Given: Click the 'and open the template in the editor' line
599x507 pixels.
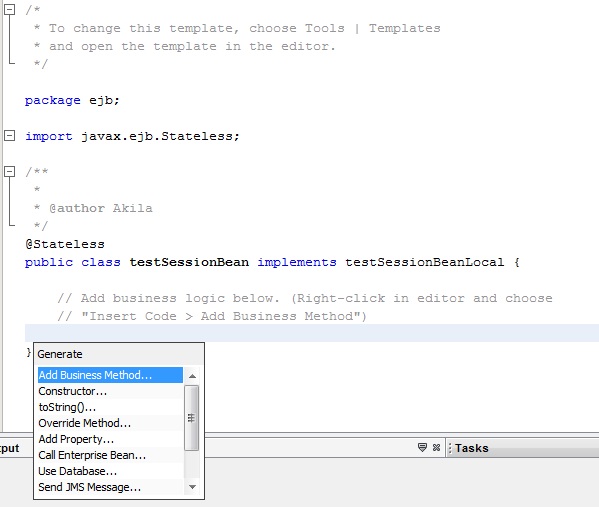Looking at the screenshot, I should [185, 46].
